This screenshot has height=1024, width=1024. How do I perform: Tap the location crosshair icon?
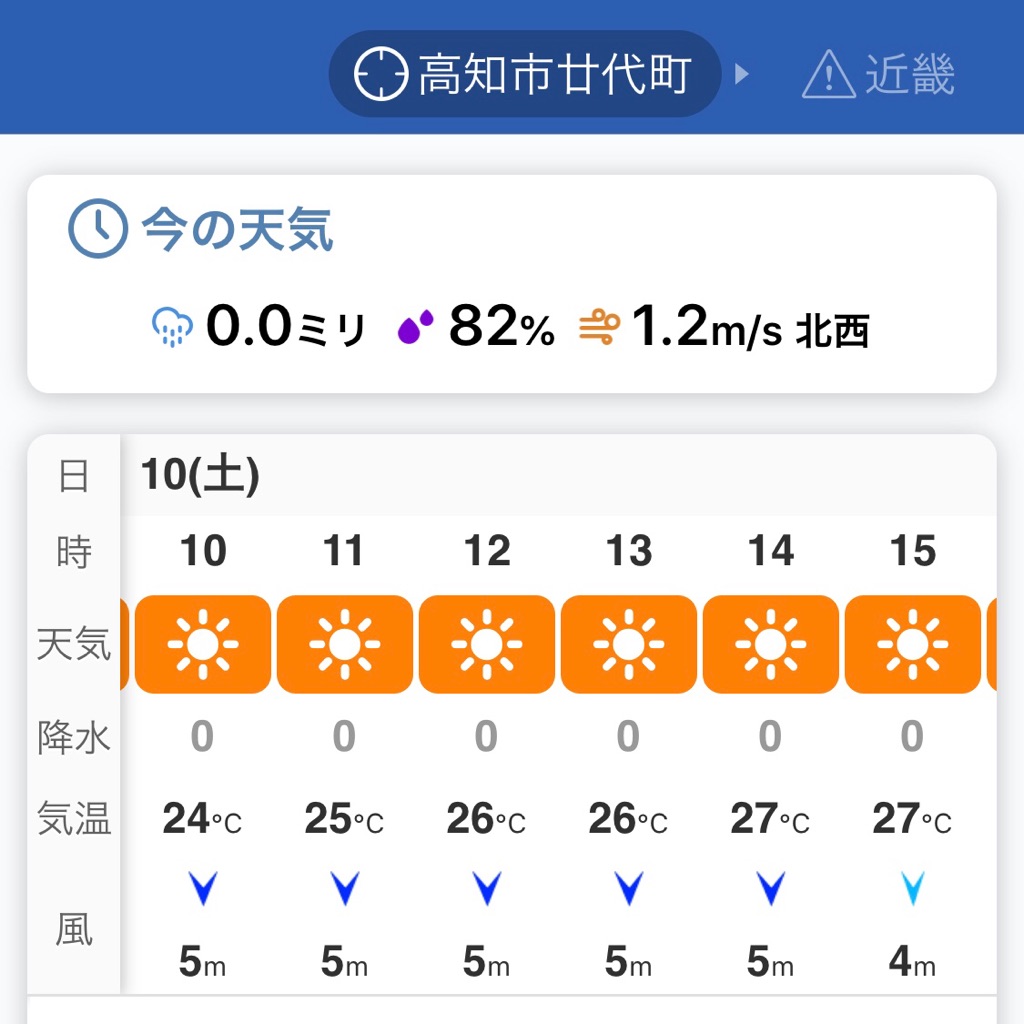tap(381, 75)
